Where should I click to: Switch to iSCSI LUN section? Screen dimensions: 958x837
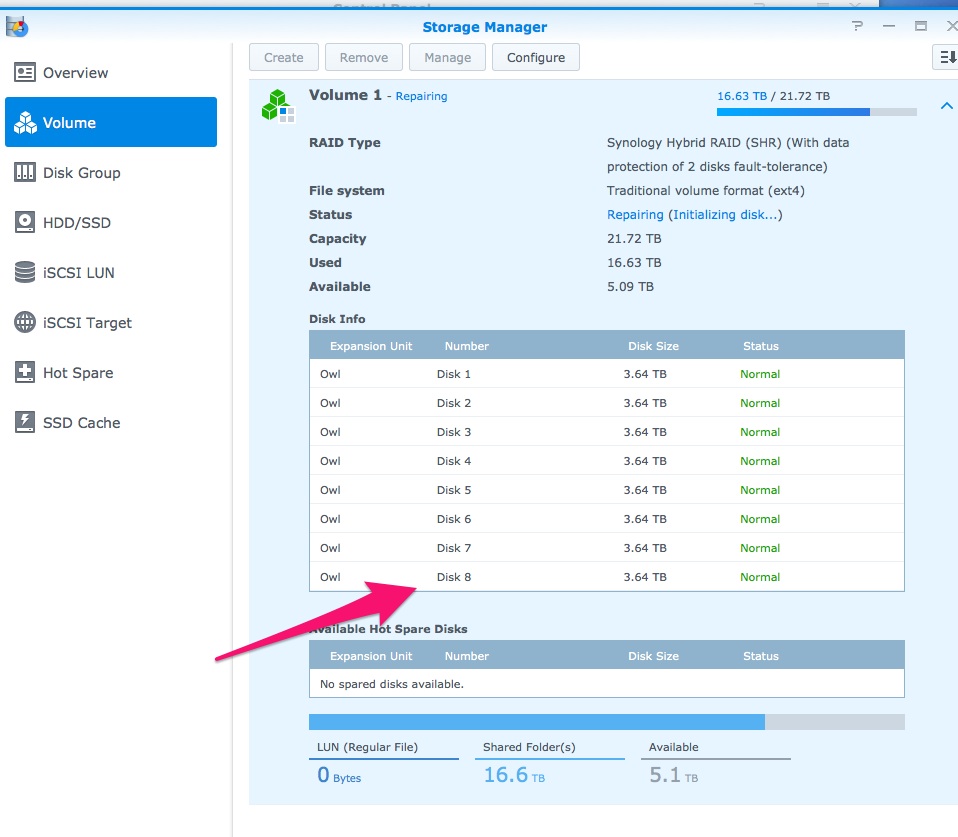point(111,272)
